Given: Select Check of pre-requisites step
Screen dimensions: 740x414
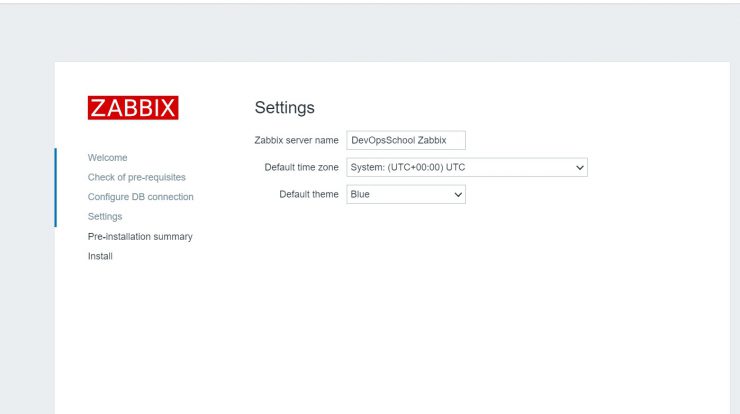Looking at the screenshot, I should click(x=136, y=177).
